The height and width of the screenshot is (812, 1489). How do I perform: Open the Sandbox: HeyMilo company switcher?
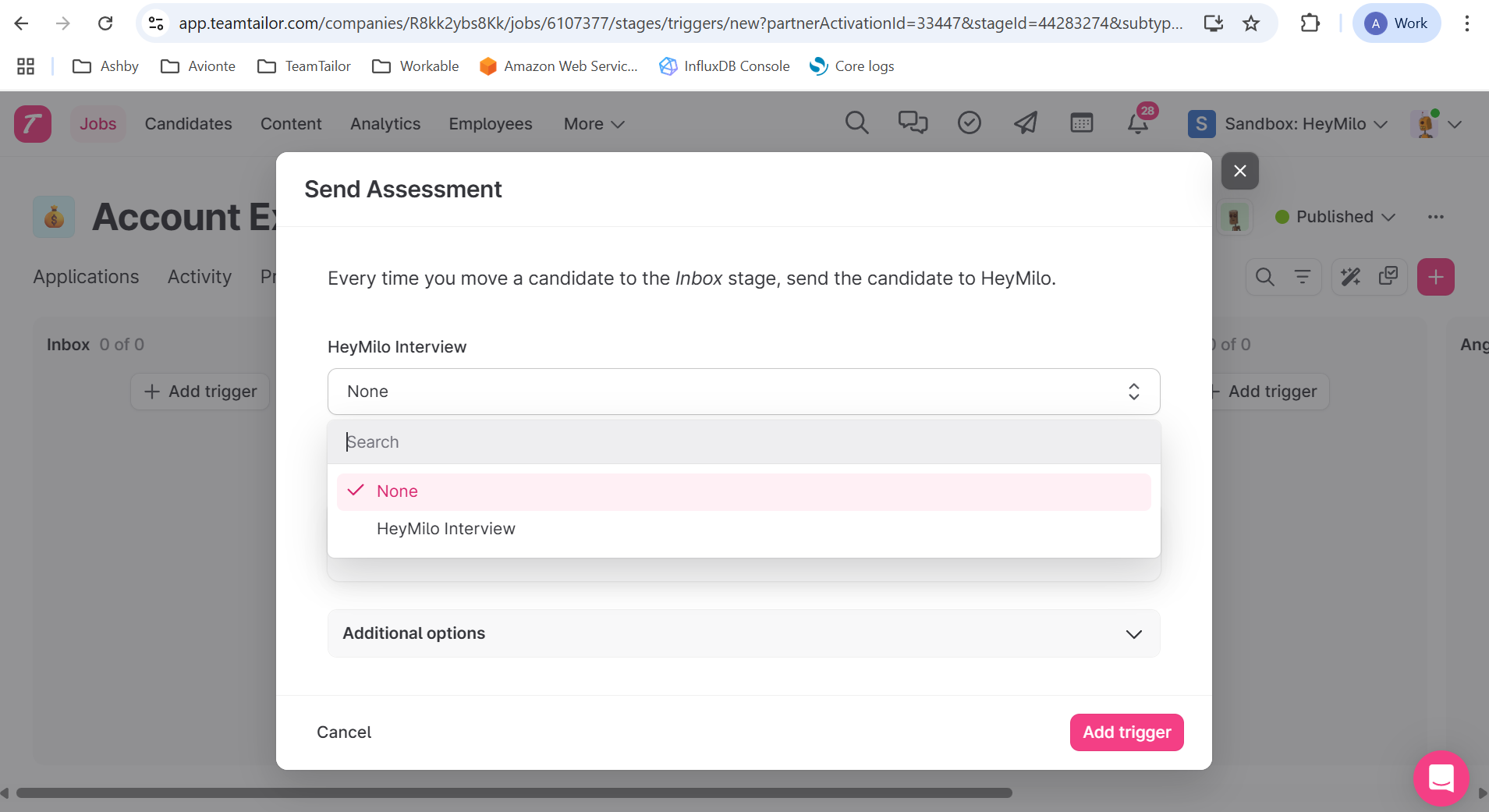coord(1288,124)
